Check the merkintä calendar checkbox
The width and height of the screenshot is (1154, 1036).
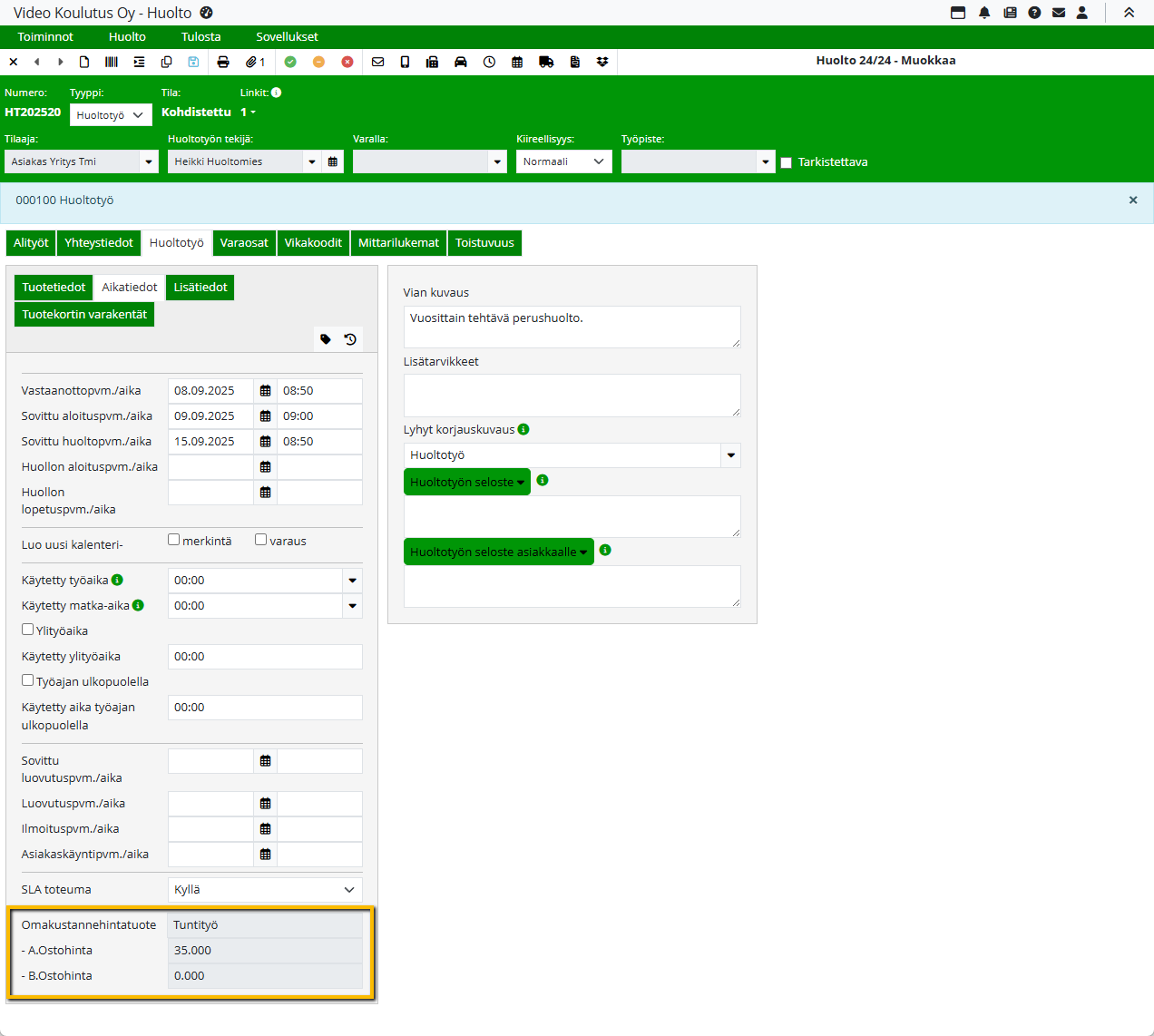(174, 540)
